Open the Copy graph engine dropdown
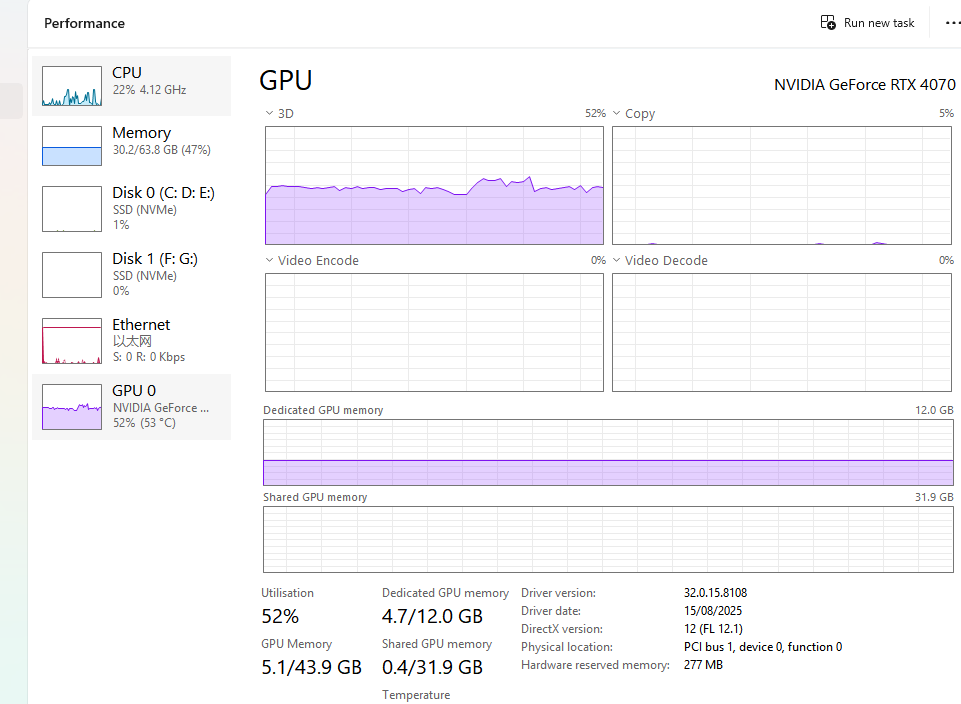 point(617,114)
